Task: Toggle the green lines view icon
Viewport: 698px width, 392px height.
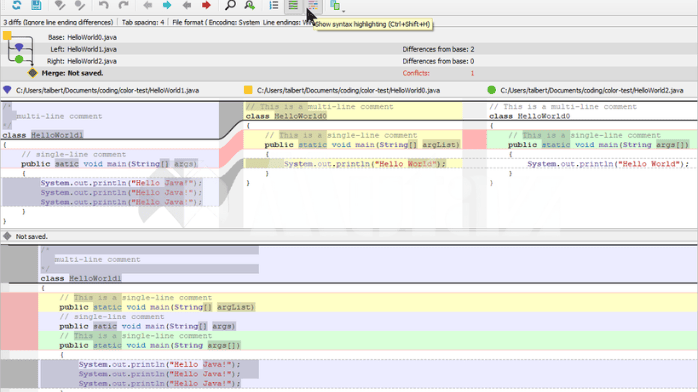Action: [x=293, y=5]
